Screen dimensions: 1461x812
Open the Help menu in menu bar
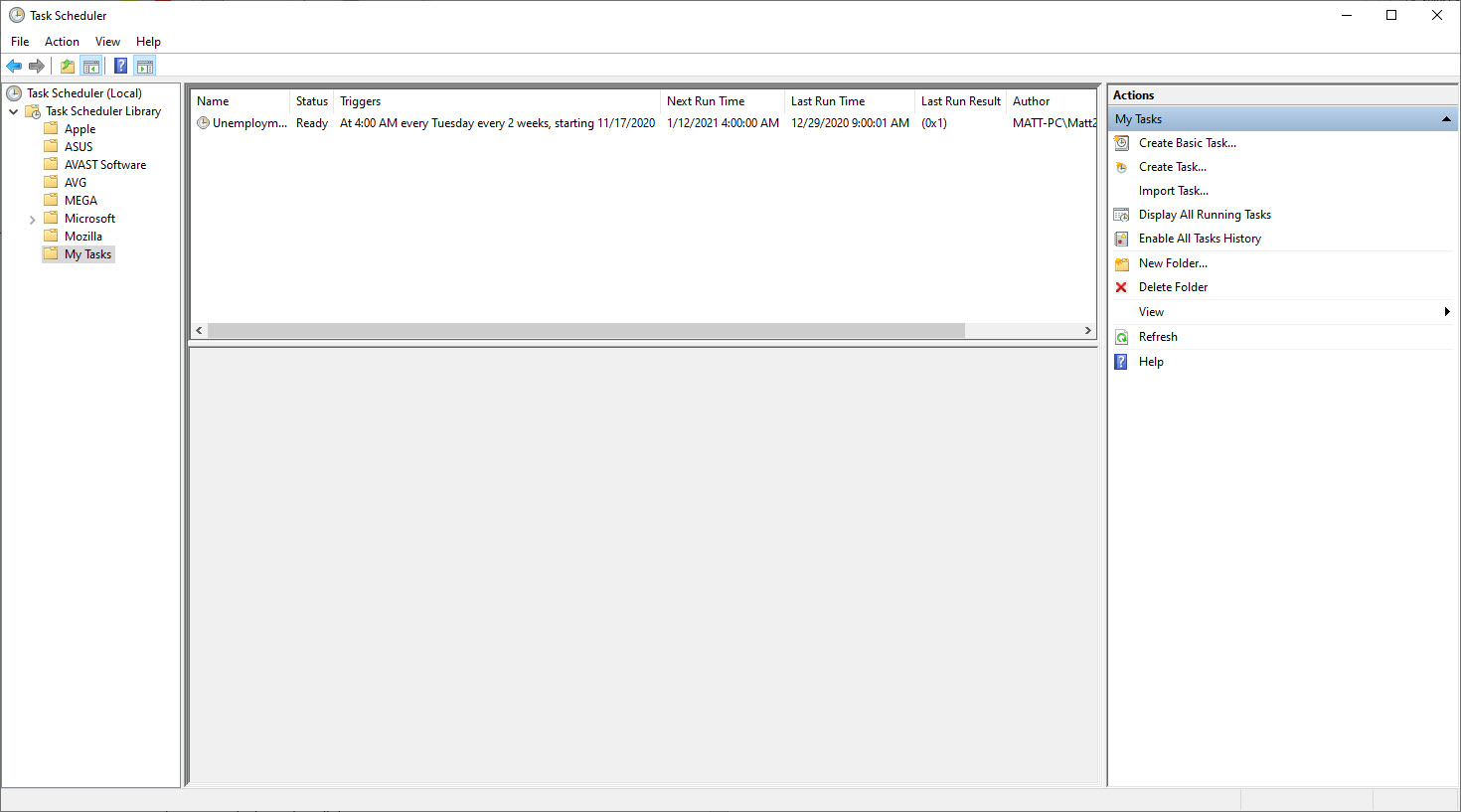click(148, 42)
